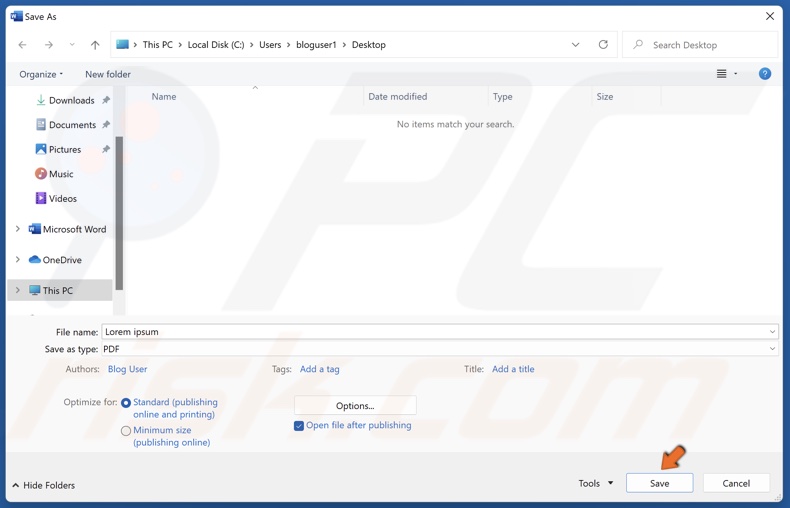The height and width of the screenshot is (508, 790).
Task: Open Videos folder in sidebar
Action: [62, 199]
